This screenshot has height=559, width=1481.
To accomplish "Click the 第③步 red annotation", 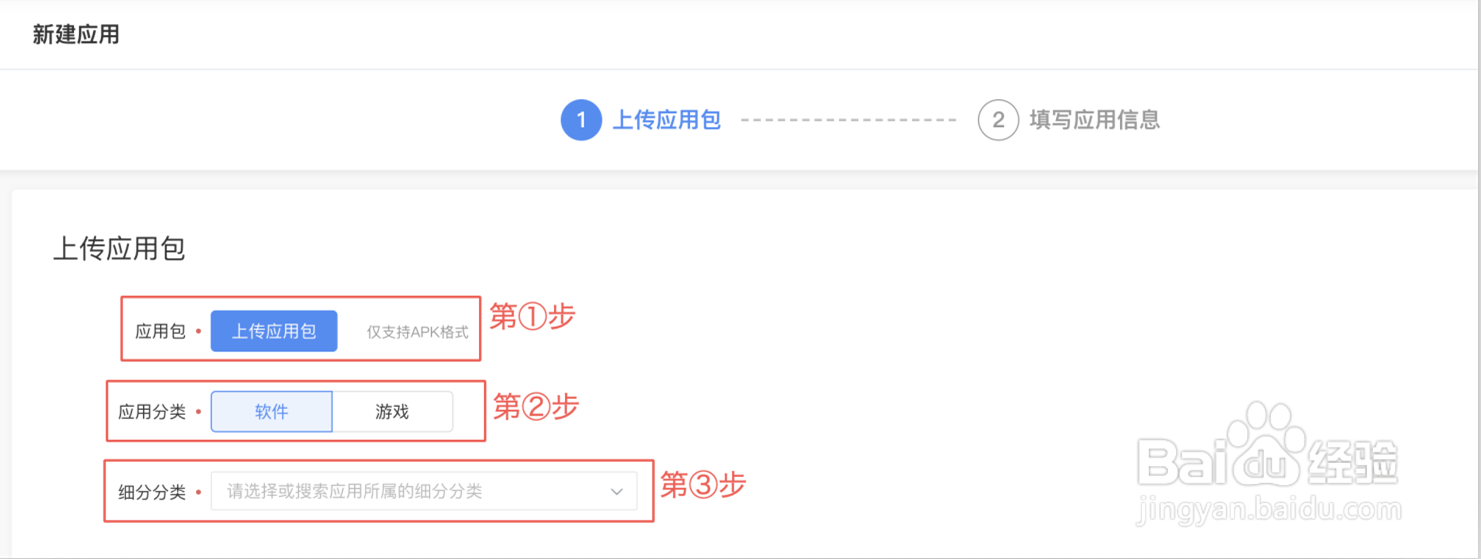I will (703, 486).
